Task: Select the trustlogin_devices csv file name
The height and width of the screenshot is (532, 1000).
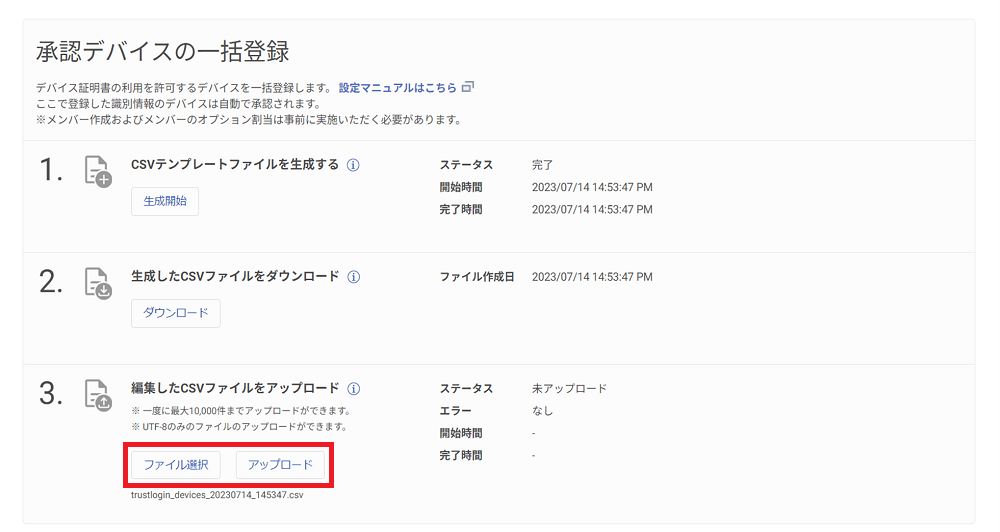Action: [x=217, y=495]
